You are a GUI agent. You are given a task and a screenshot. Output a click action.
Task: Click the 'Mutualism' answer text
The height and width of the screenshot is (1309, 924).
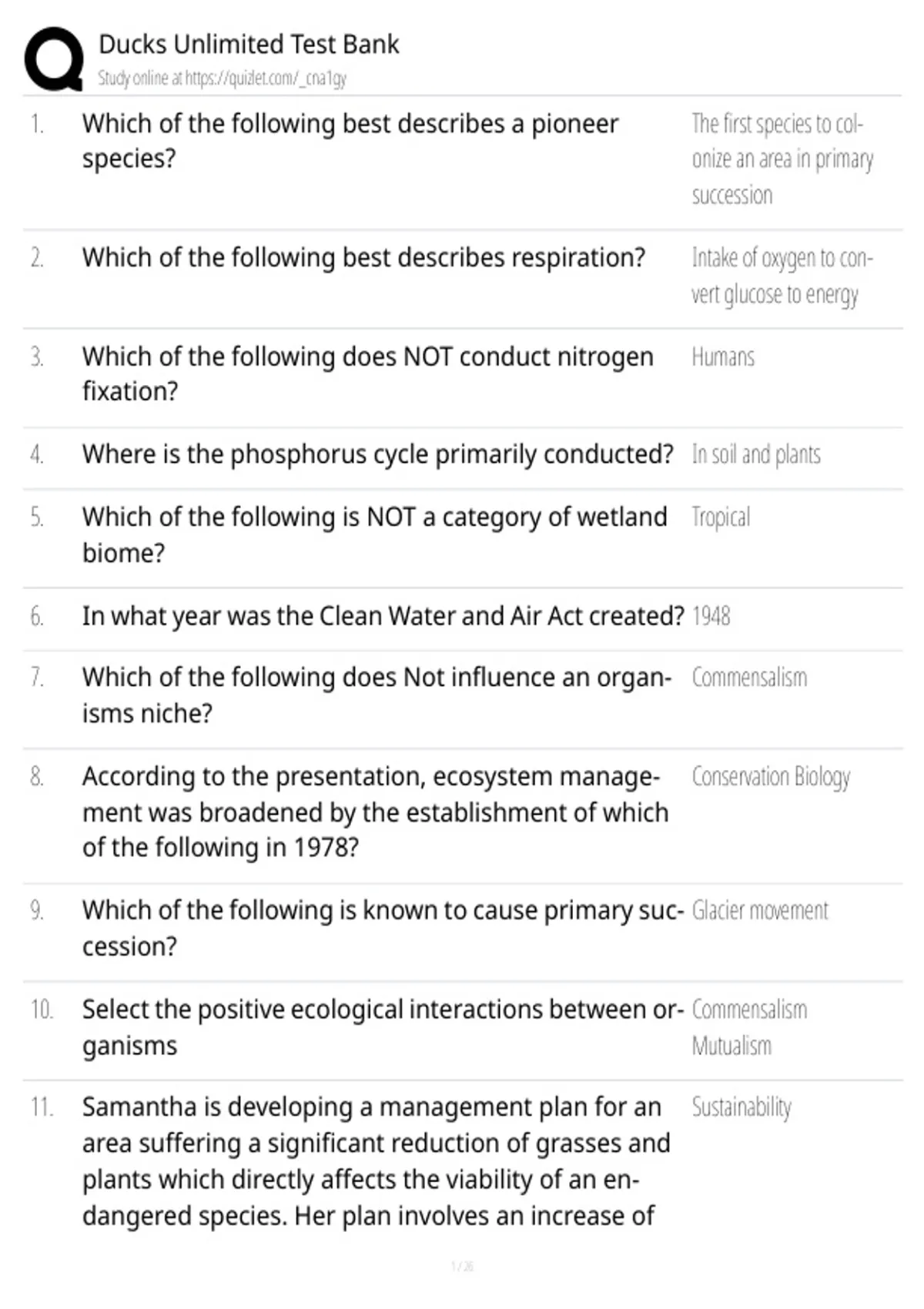[731, 1046]
